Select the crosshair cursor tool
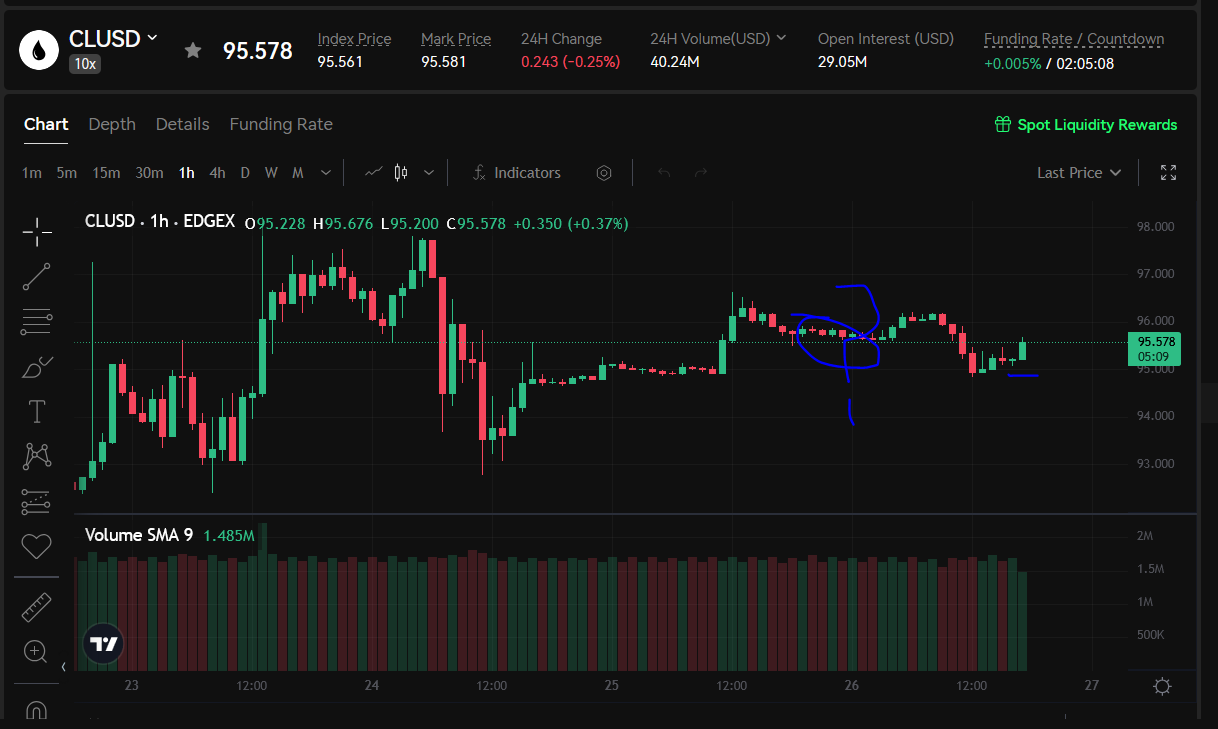The image size is (1218, 729). [37, 232]
